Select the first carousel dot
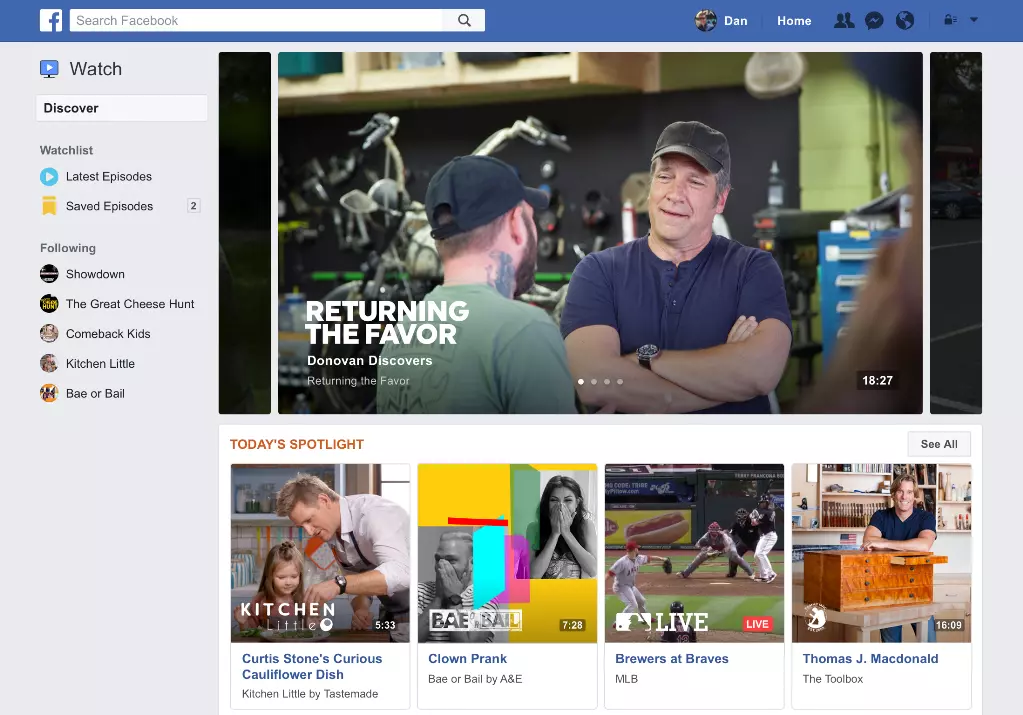 pos(581,382)
